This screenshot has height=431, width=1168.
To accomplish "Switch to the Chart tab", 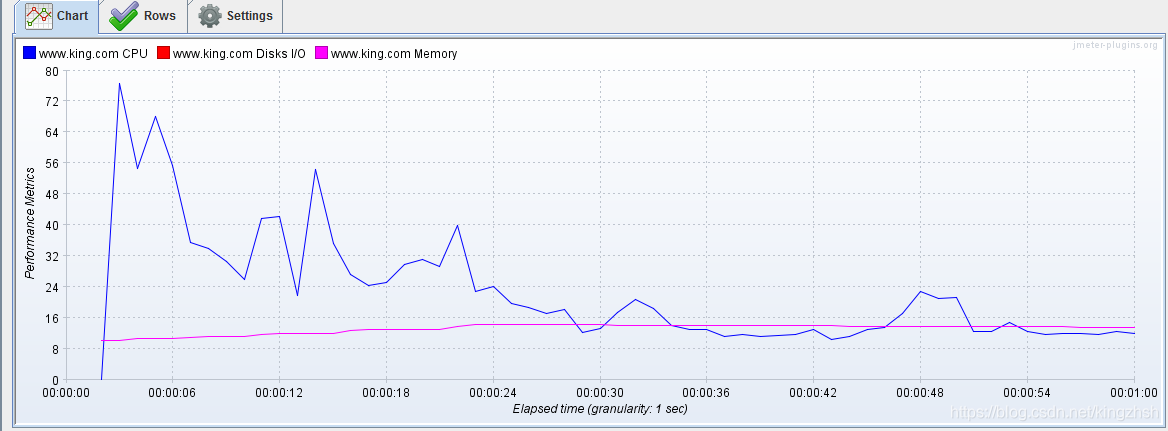I will (x=57, y=16).
